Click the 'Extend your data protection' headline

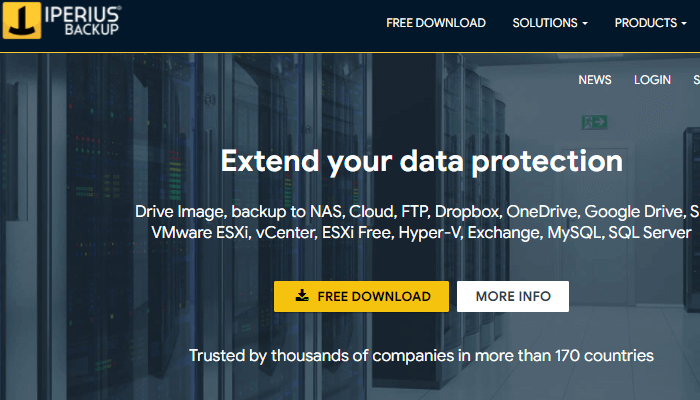click(x=421, y=162)
